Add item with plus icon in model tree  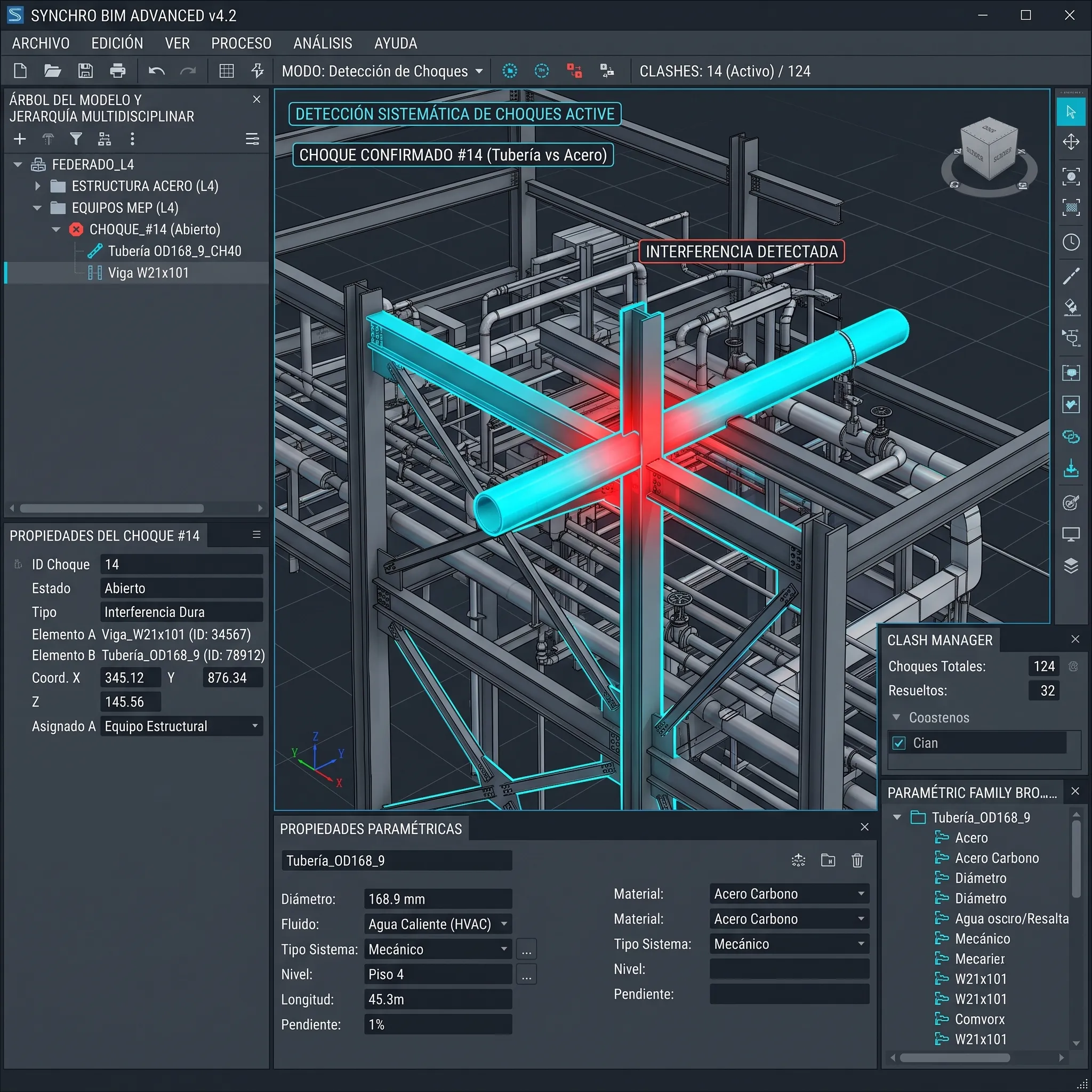coord(20,139)
